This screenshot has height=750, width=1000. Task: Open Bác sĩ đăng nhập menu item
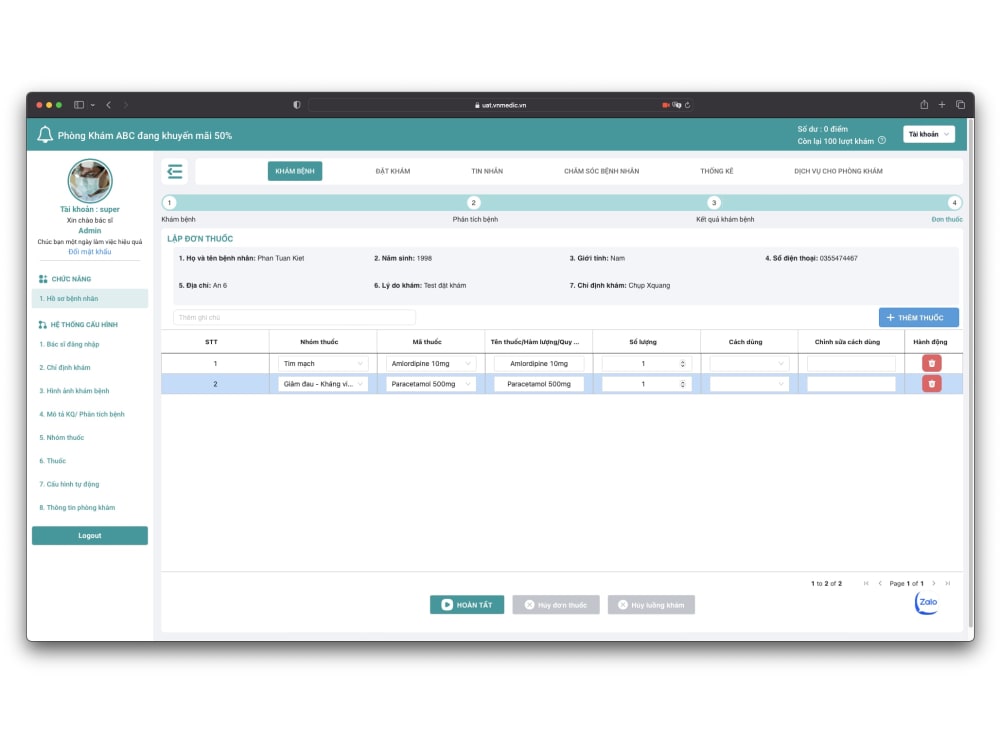point(70,344)
